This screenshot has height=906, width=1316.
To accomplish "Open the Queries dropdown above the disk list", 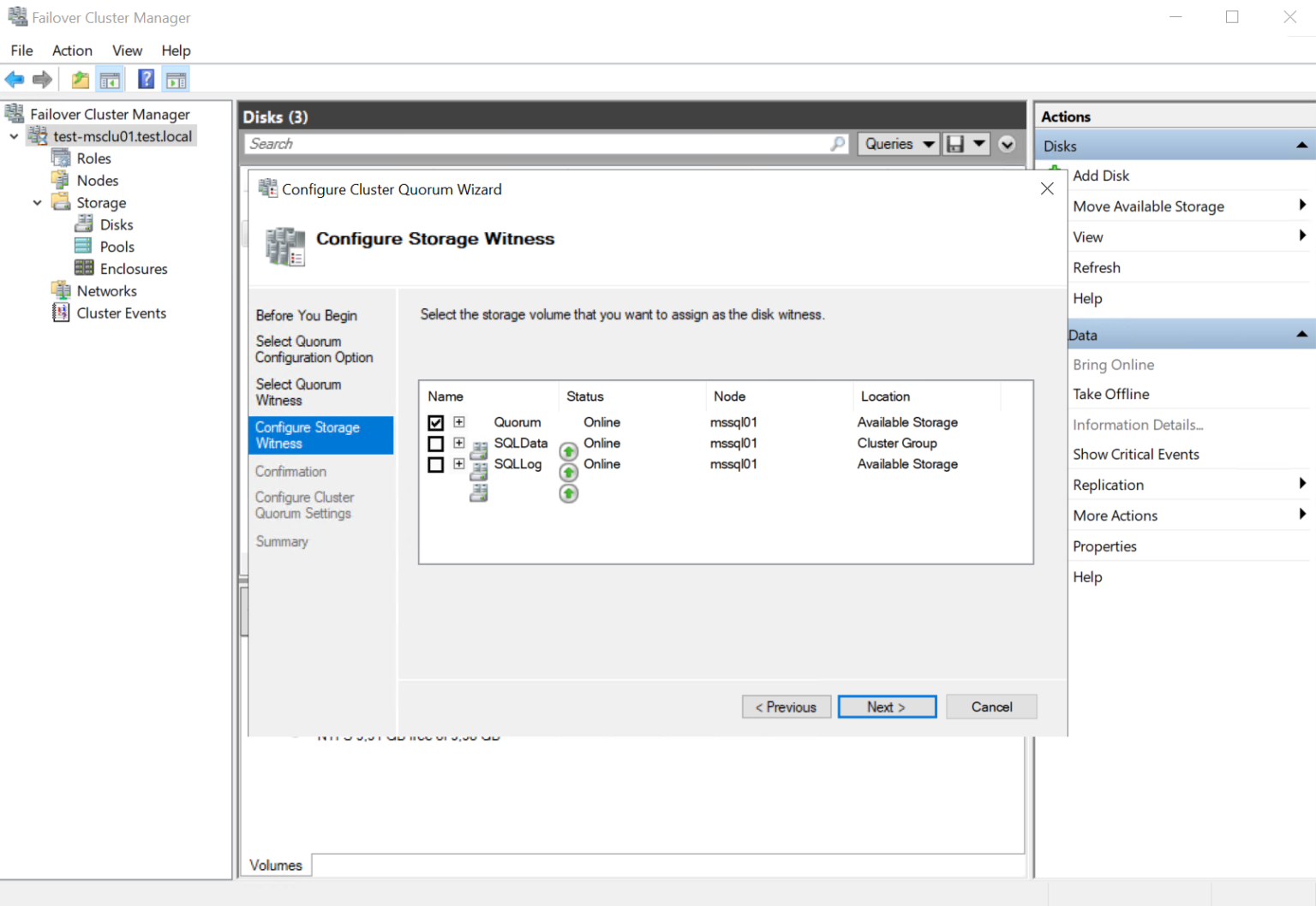I will click(x=897, y=143).
